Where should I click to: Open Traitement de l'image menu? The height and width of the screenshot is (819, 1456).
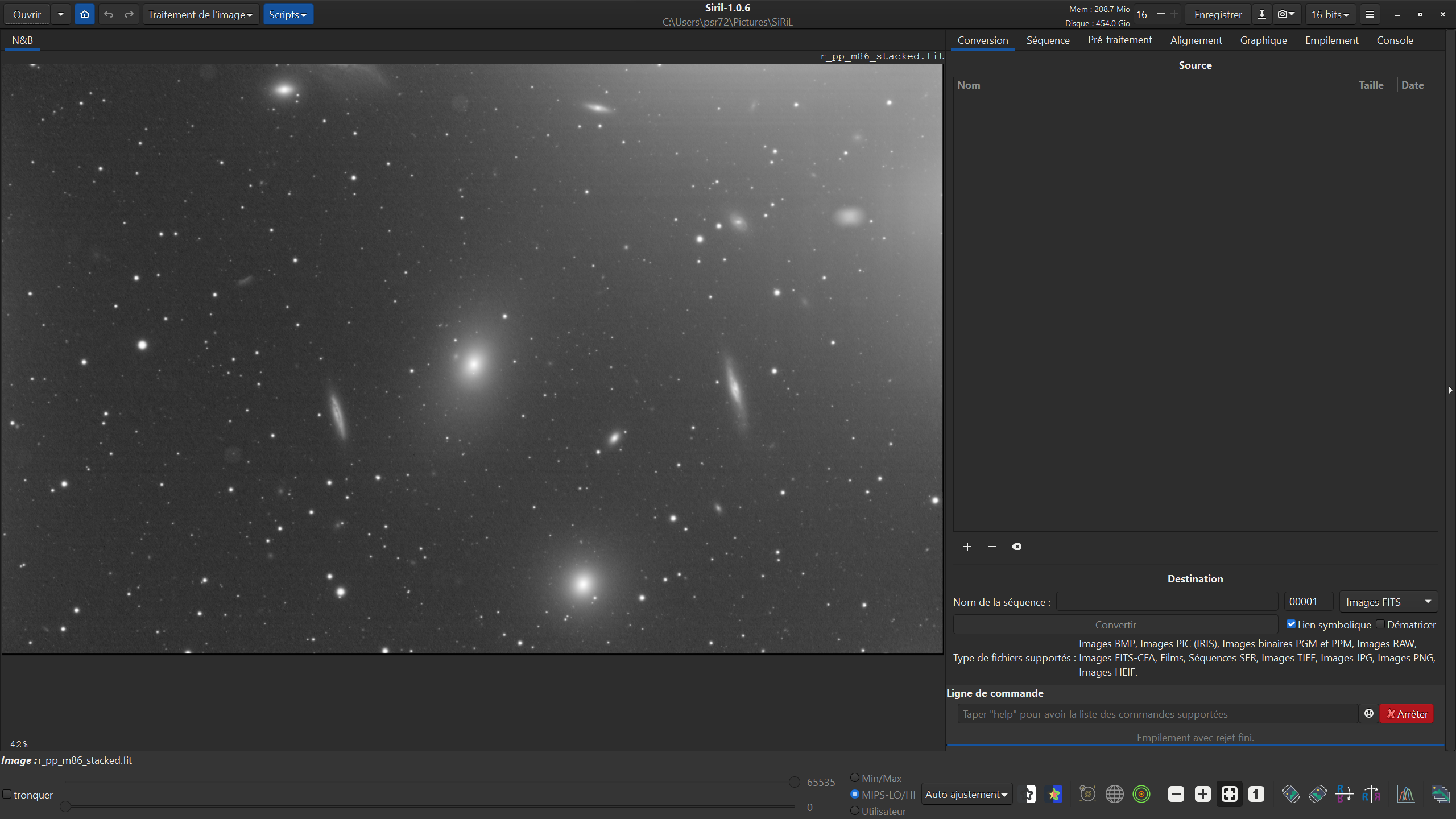200,14
